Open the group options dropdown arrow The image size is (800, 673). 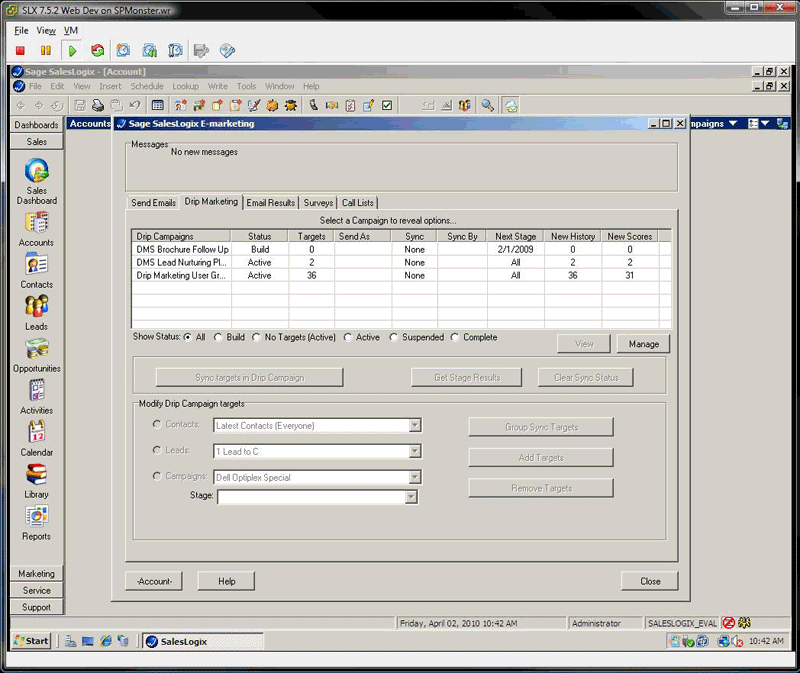pyautogui.click(x=765, y=123)
